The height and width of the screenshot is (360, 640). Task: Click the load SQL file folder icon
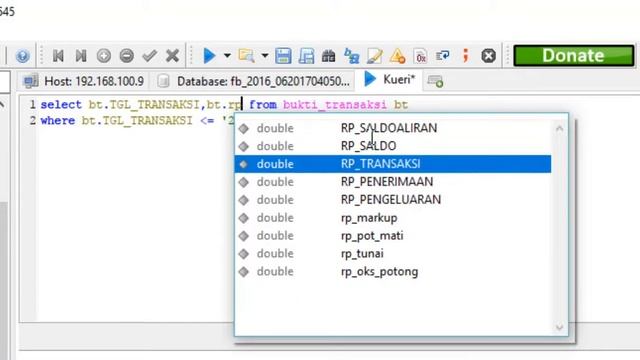click(x=247, y=56)
